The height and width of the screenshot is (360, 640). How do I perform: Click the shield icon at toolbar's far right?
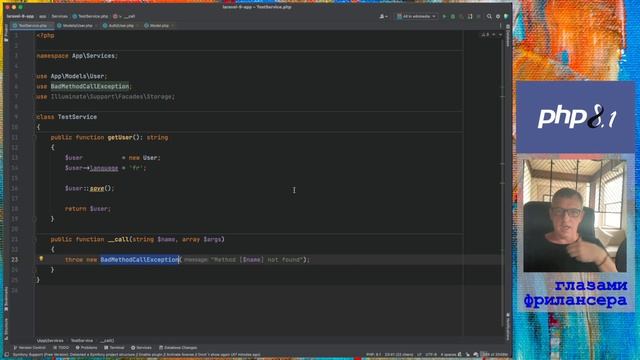point(506,16)
